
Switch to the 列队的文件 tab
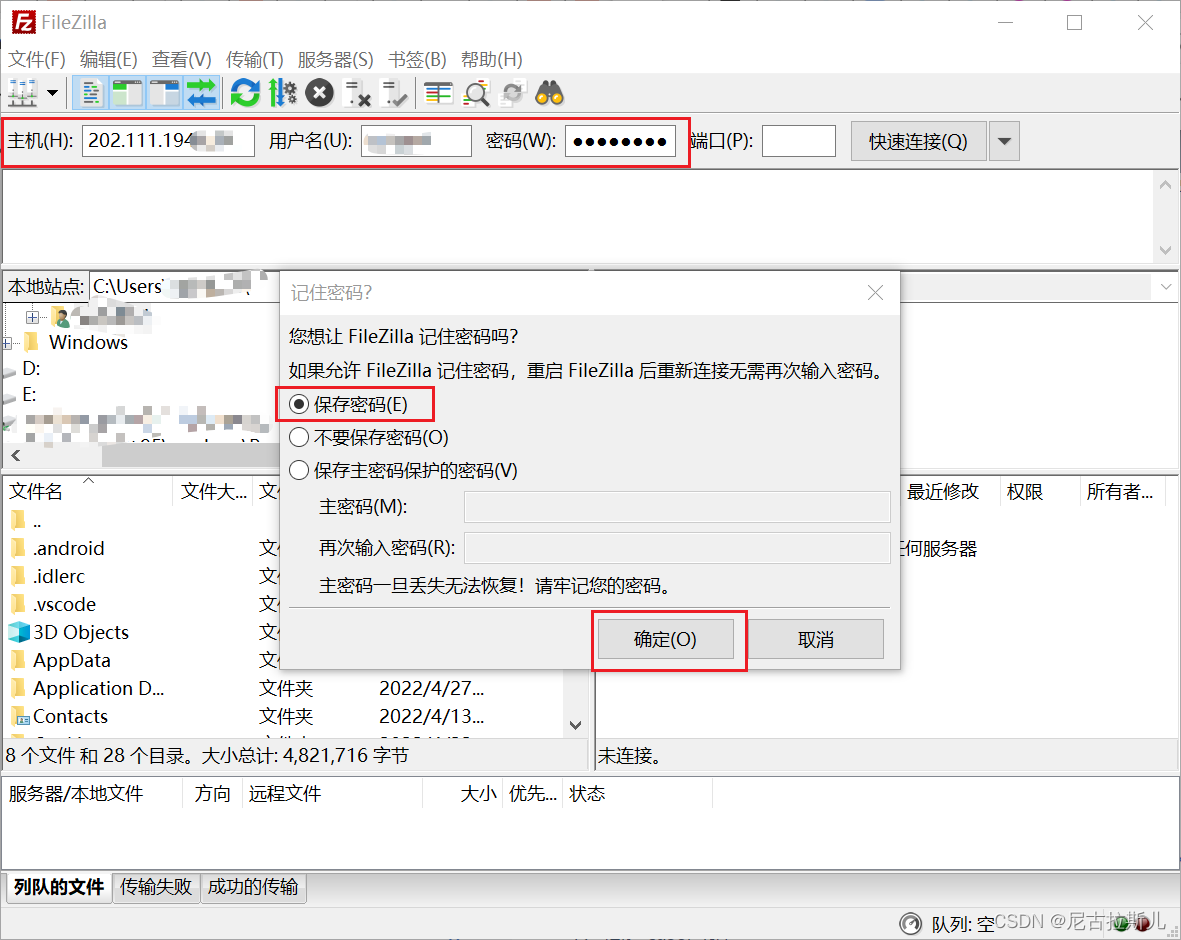tap(59, 887)
